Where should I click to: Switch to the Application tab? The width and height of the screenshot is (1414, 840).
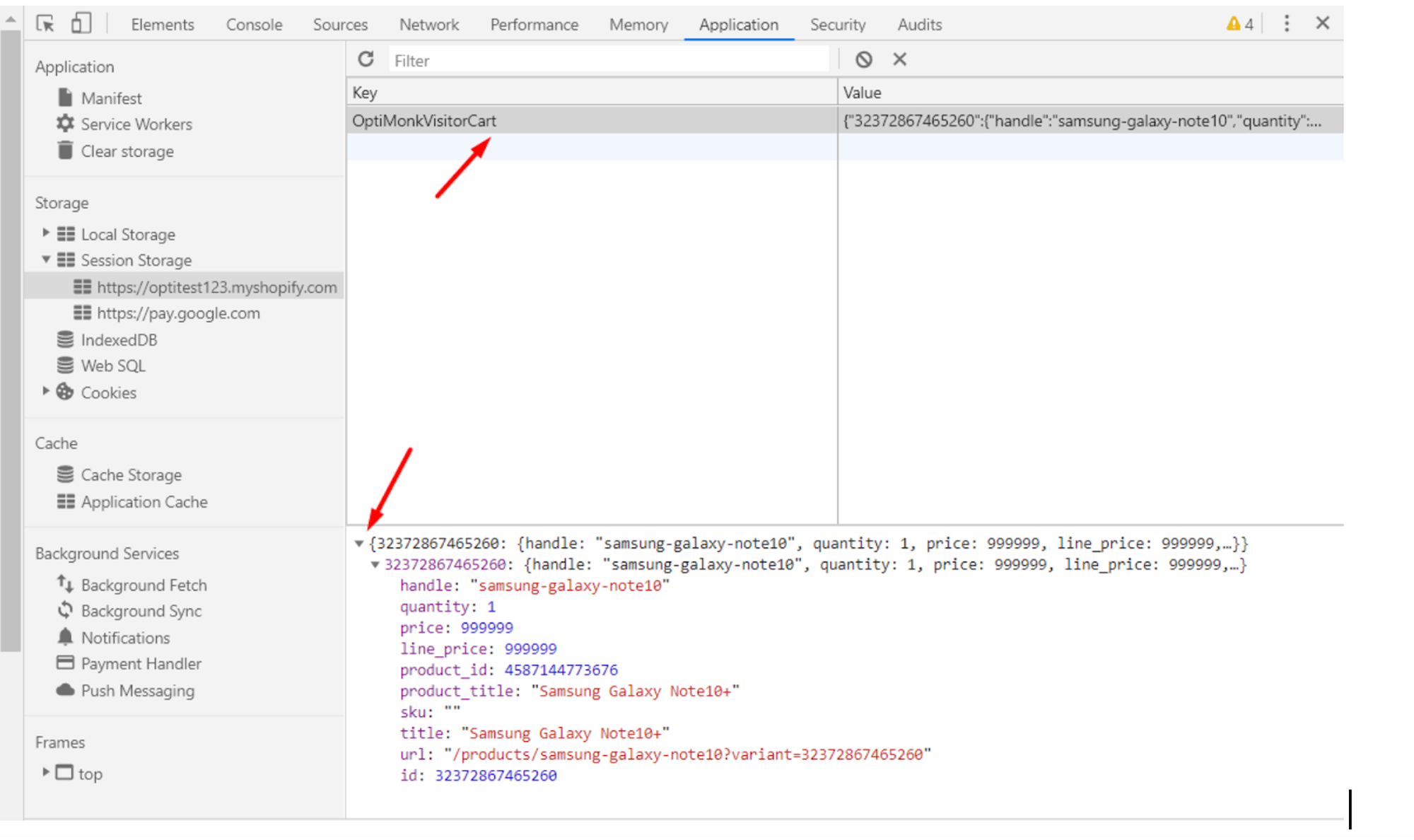738,25
